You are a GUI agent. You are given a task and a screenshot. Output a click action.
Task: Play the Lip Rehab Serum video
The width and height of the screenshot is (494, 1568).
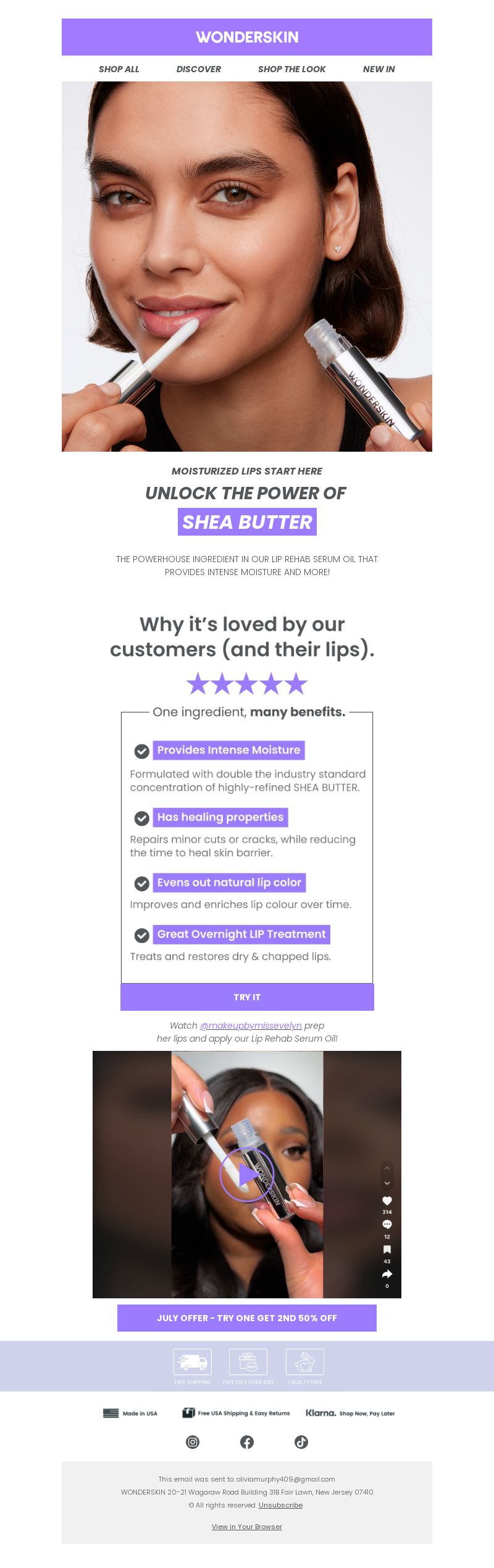247,1175
